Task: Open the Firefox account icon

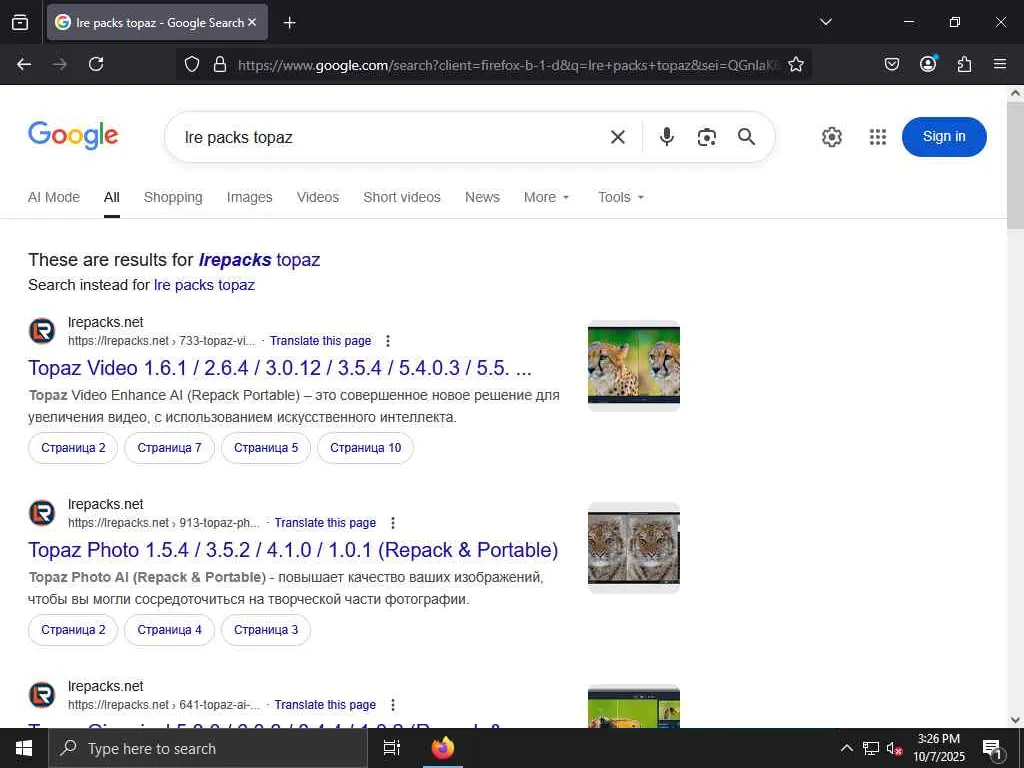Action: click(x=928, y=63)
